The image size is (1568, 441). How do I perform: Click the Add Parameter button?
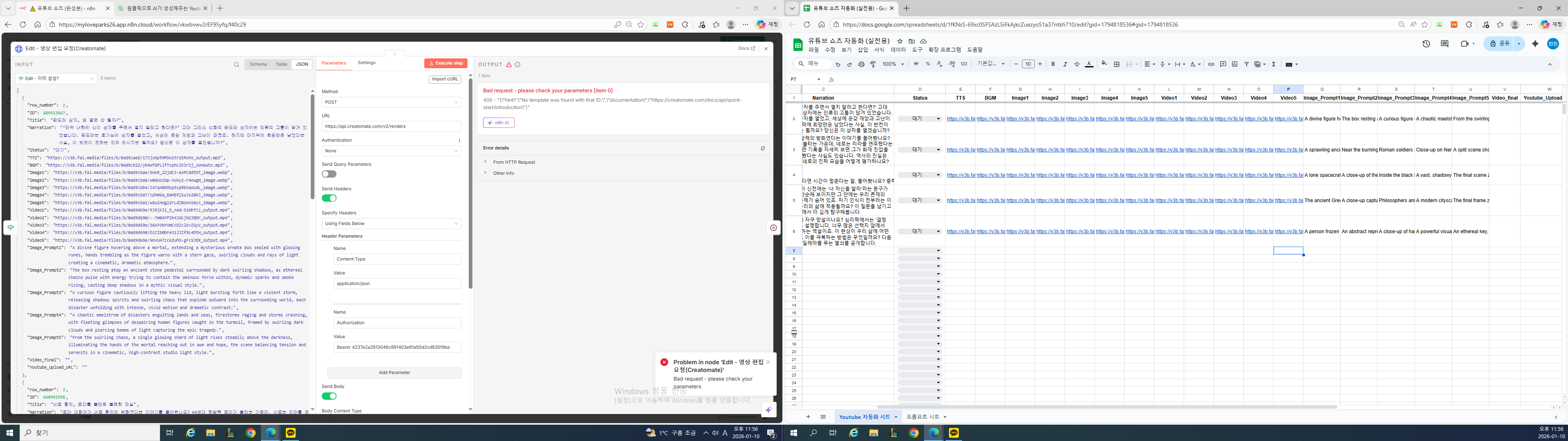coord(394,373)
